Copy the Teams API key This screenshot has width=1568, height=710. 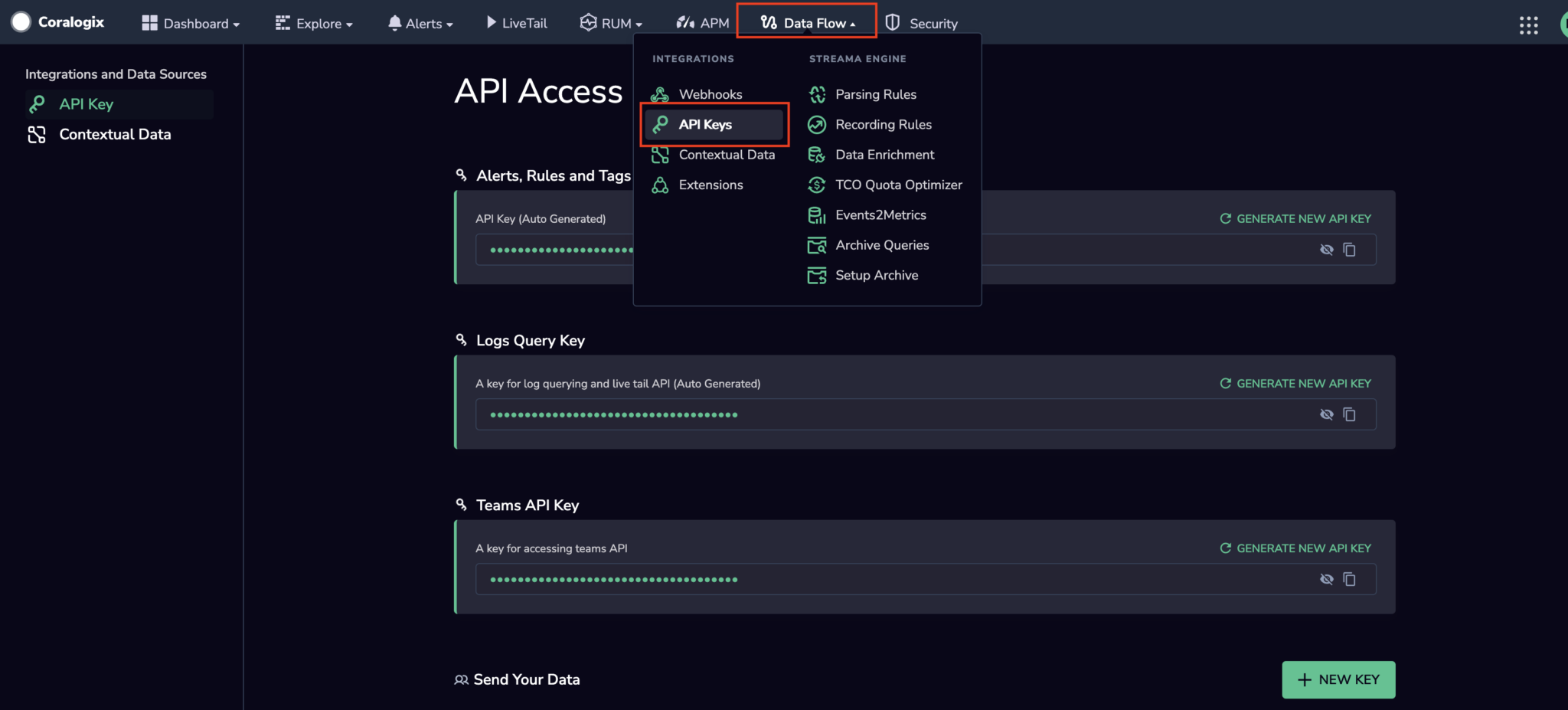pyautogui.click(x=1350, y=579)
